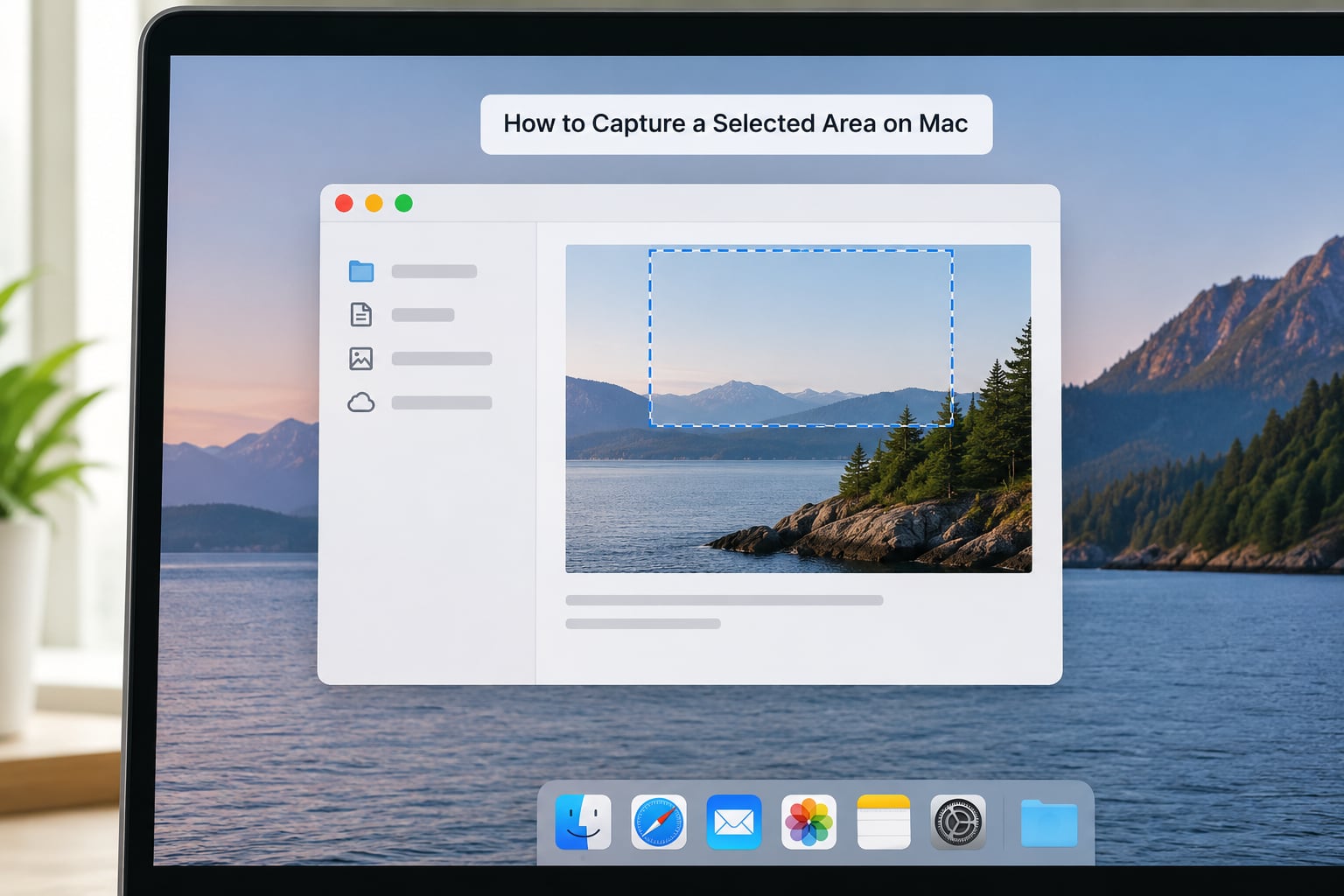Open the Notes app in the dock
The image size is (1344, 896).
[x=884, y=822]
